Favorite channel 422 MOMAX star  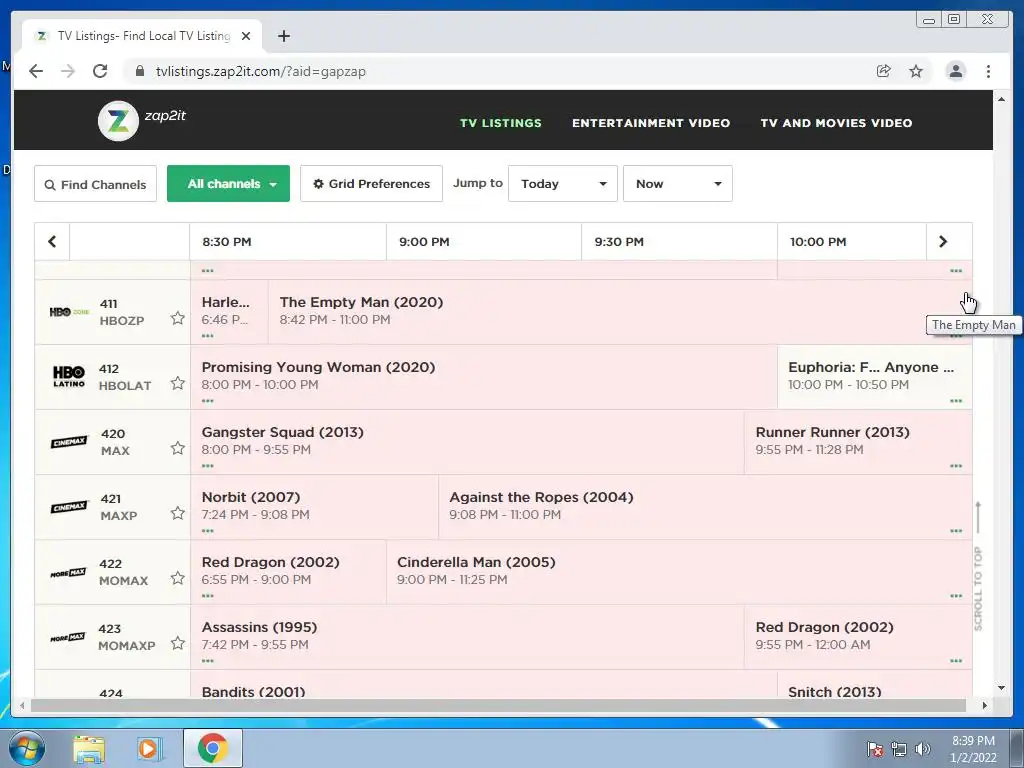tap(178, 578)
